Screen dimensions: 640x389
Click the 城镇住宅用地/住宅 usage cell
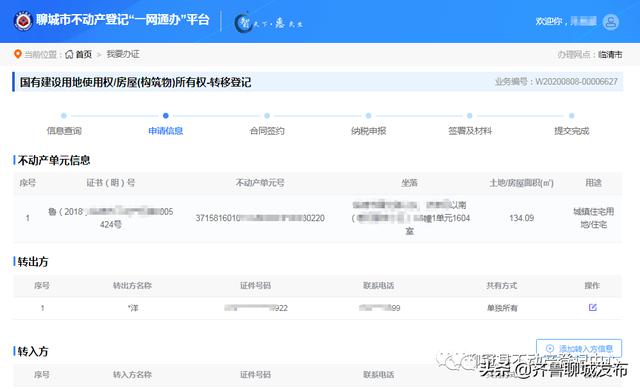[x=593, y=218]
